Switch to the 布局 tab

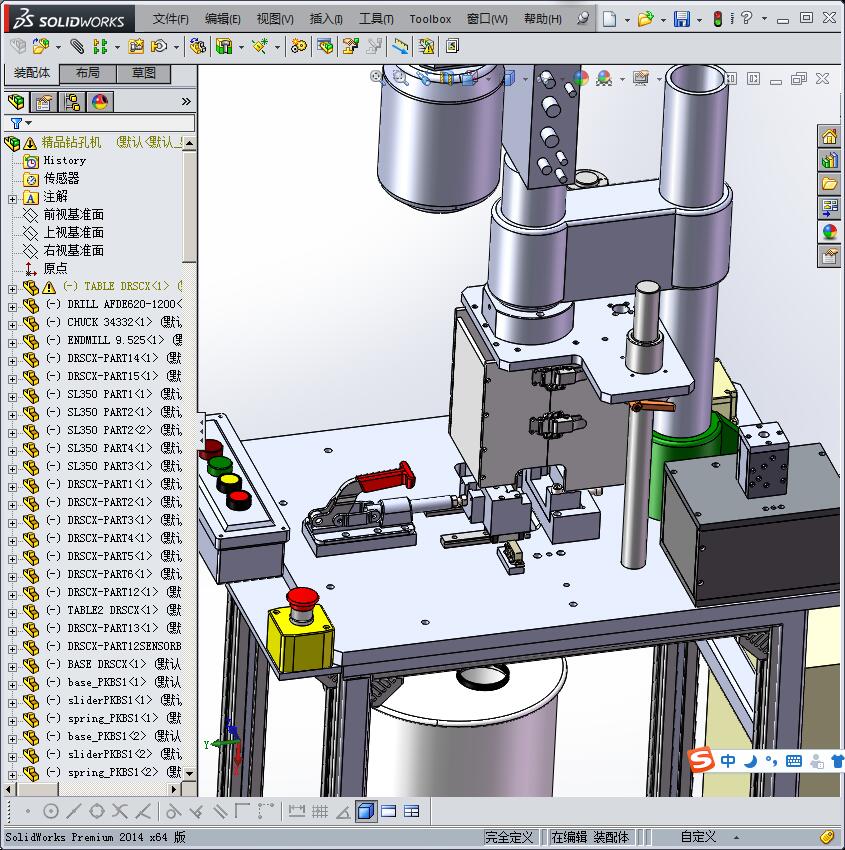pyautogui.click(x=87, y=73)
